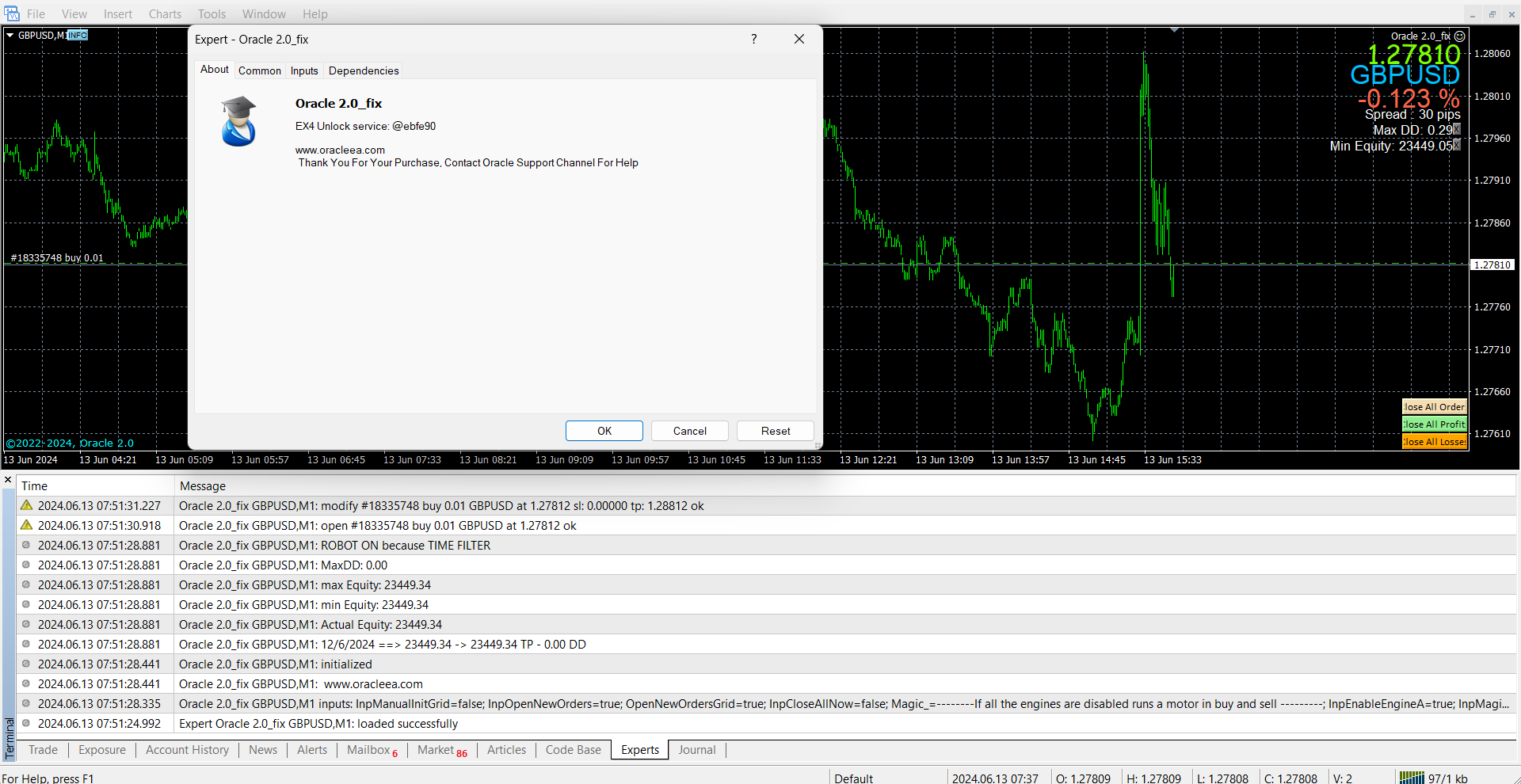The width and height of the screenshot is (1521, 784).
Task: Toggle the INFO label on the chart
Action: [x=78, y=36]
